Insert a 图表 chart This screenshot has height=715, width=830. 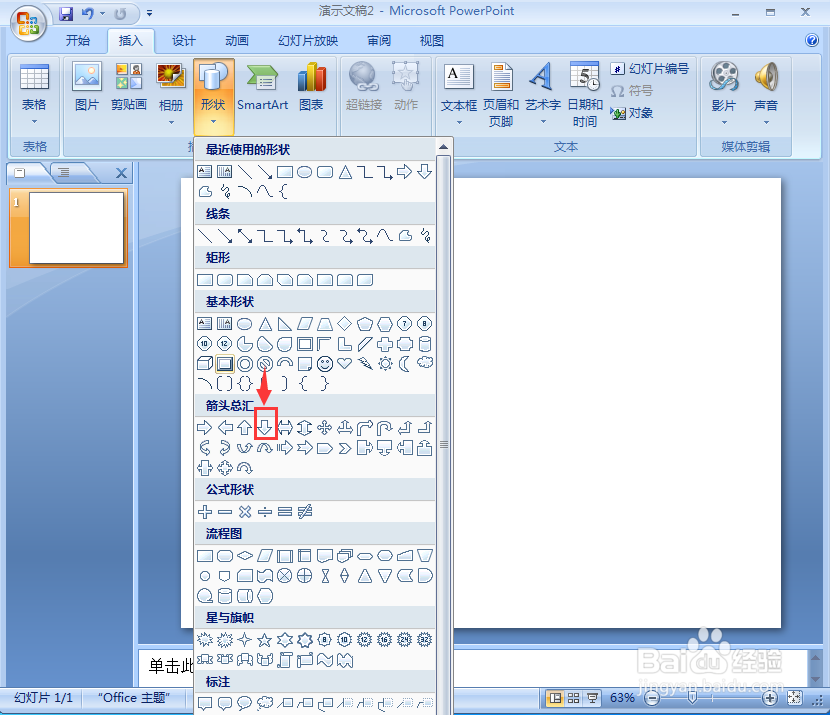tap(311, 88)
